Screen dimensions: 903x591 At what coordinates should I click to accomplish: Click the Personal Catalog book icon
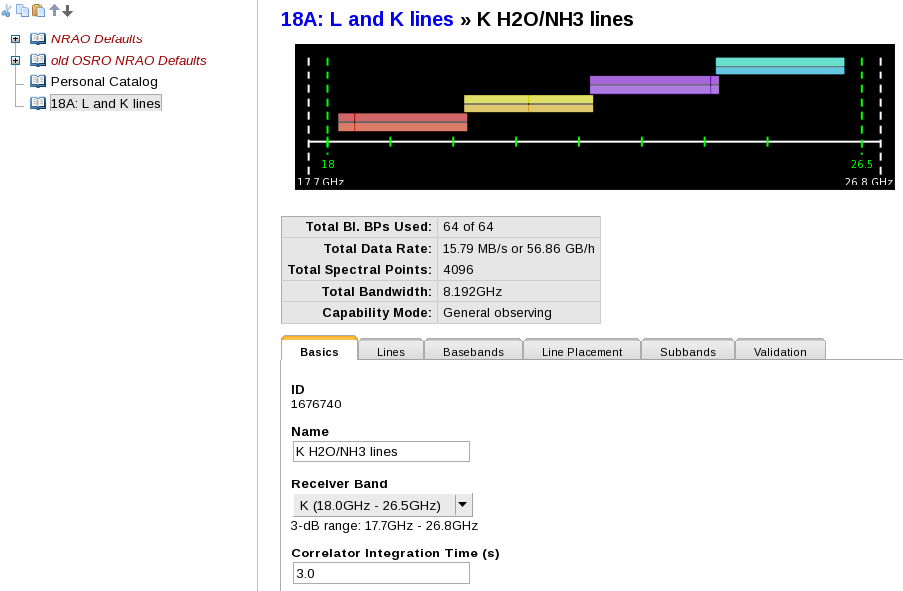tap(38, 81)
